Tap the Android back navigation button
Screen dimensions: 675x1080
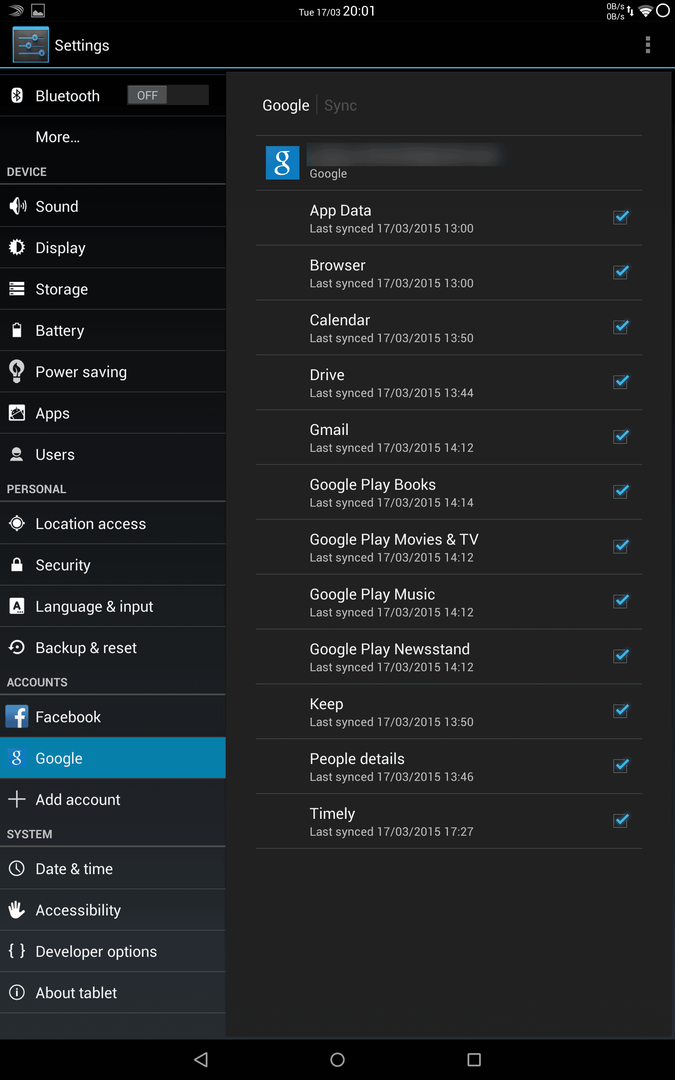click(x=200, y=1059)
